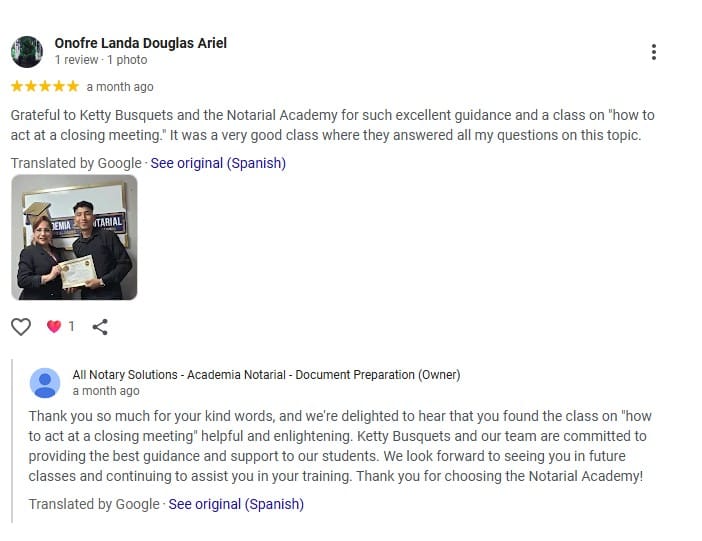
Task: Open the All Notary Solutions owner name
Action: [266, 375]
